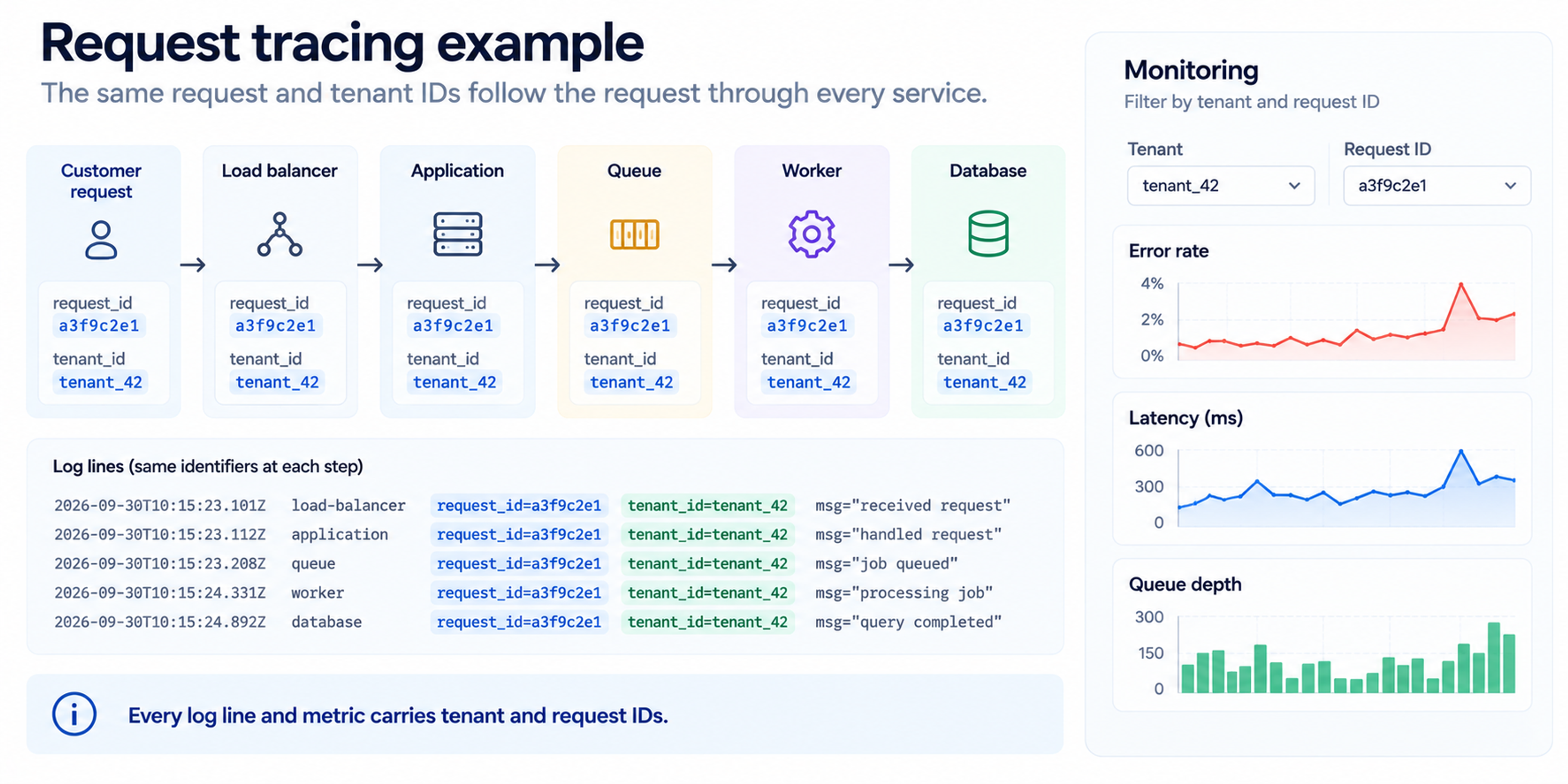Click request_id tag in database log line

click(519, 622)
